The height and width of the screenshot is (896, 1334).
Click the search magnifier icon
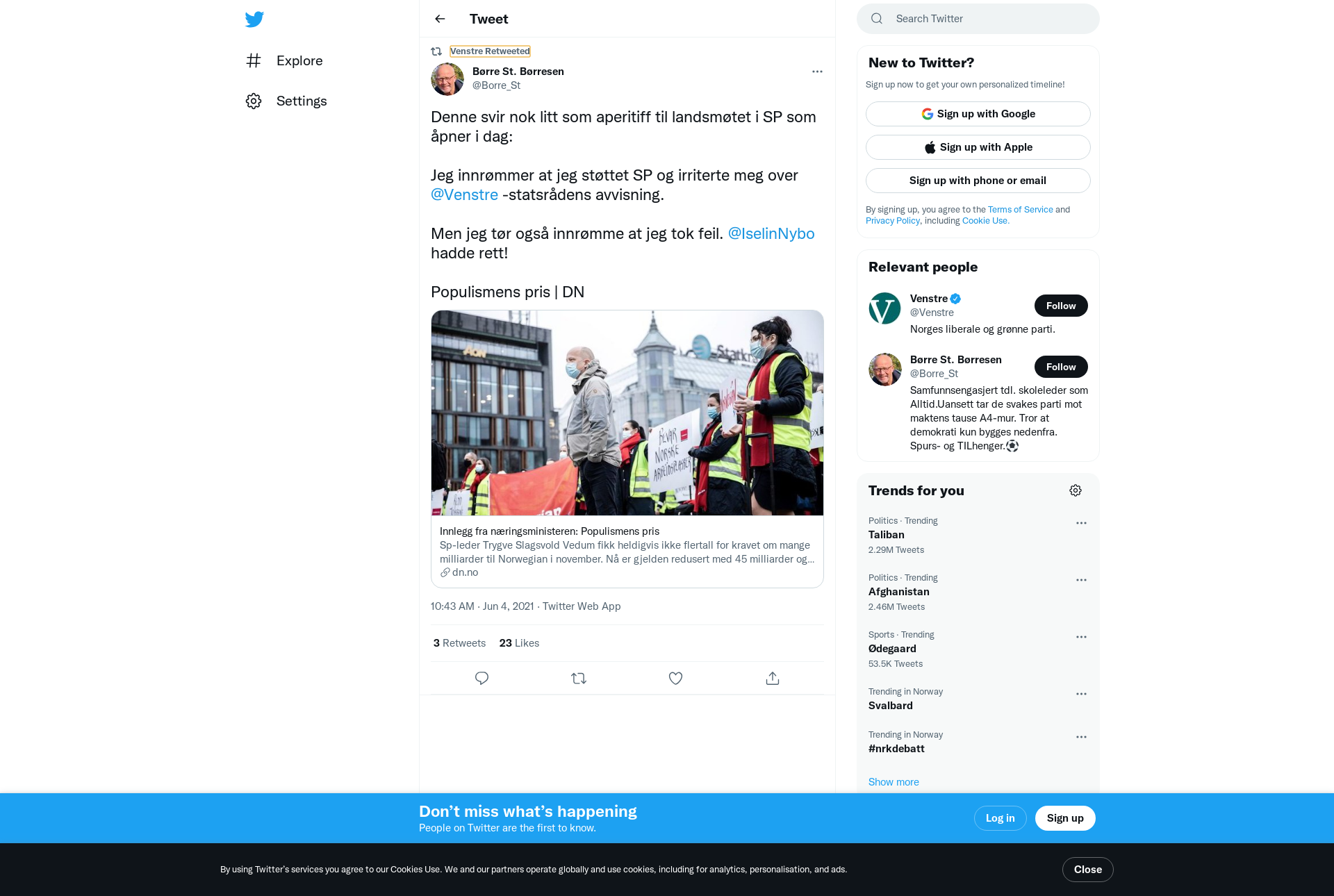click(x=877, y=19)
